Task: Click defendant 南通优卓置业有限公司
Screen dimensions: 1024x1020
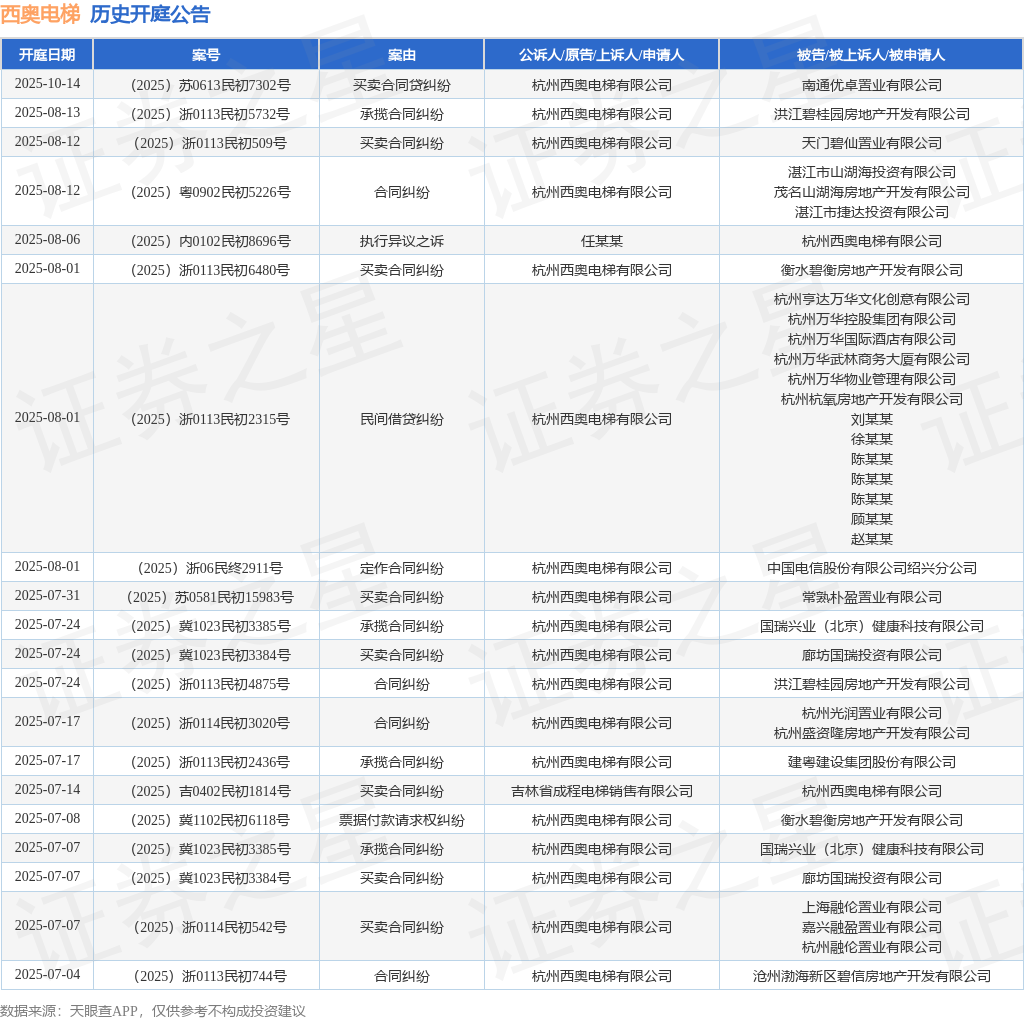Action: pyautogui.click(x=871, y=86)
